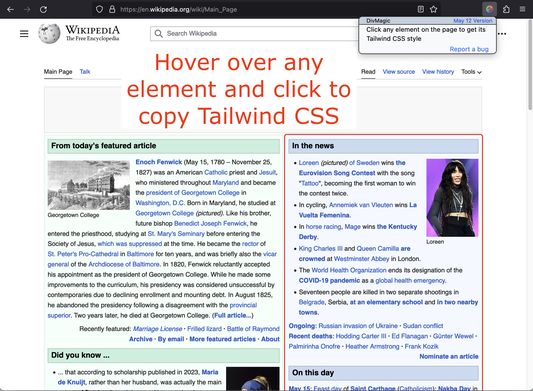This screenshot has width=533, height=391.
Task: Bookmark this page with the star icon
Action: click(x=433, y=9)
